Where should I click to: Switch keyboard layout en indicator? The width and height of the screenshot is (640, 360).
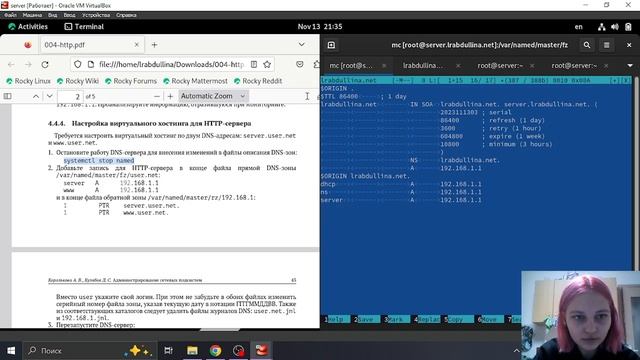point(578,27)
